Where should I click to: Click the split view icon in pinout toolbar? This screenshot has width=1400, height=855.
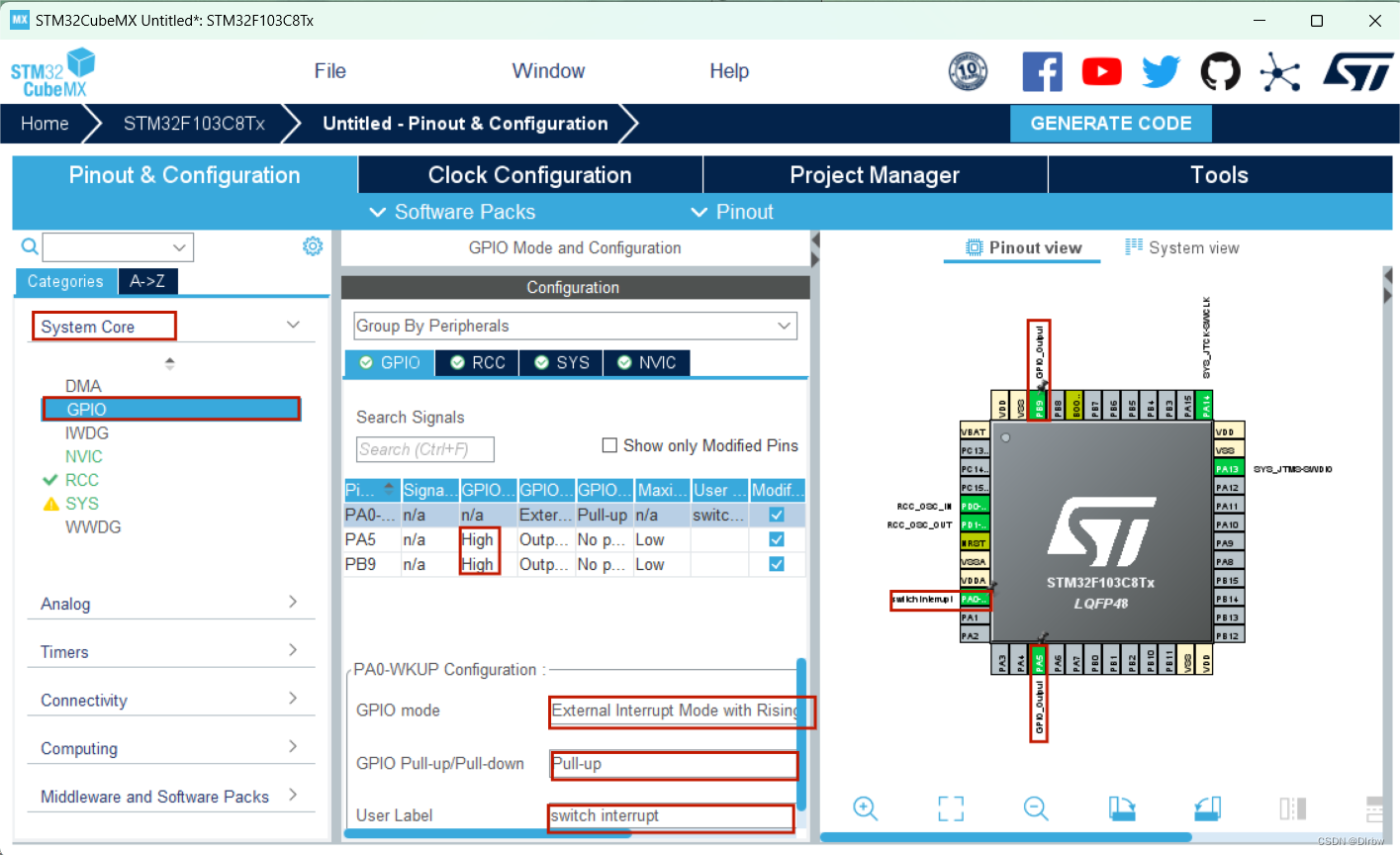(1293, 808)
